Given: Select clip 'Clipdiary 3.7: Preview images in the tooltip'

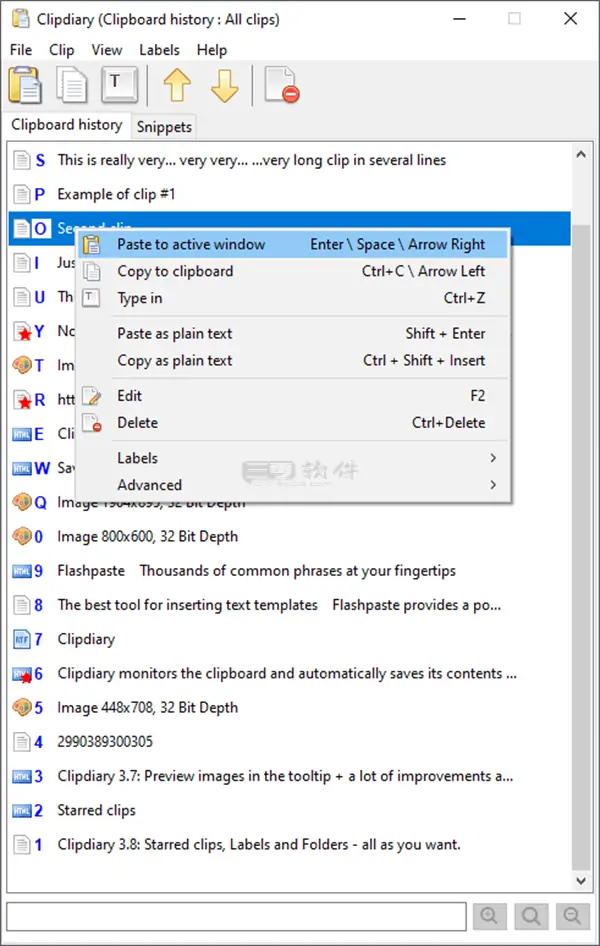Looking at the screenshot, I should (289, 776).
